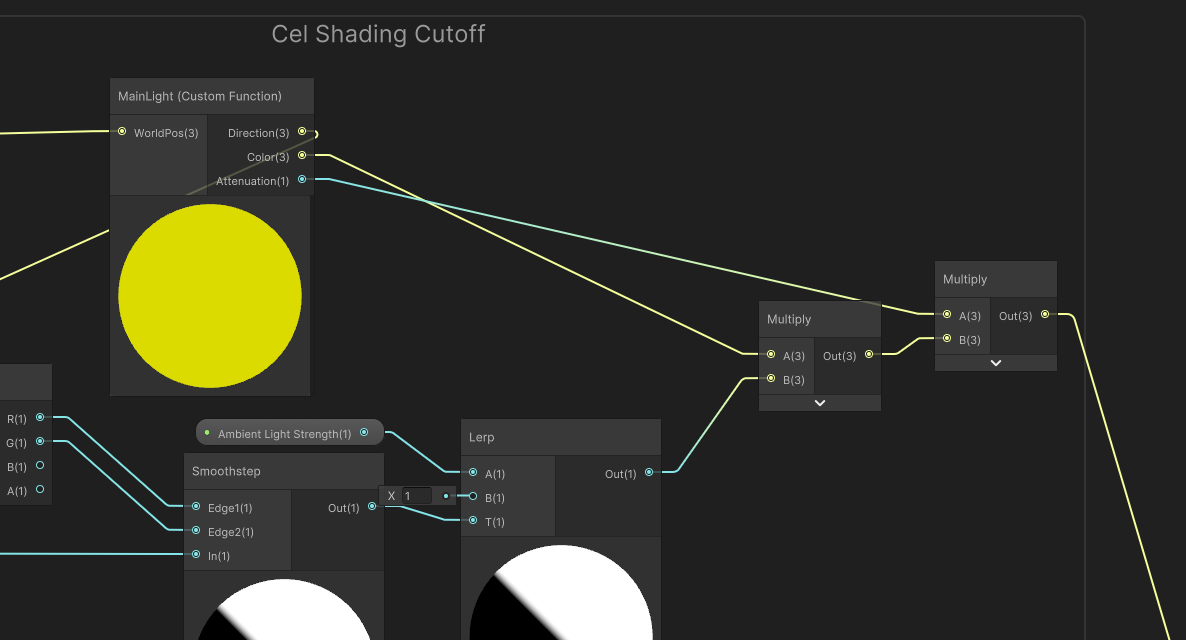The height and width of the screenshot is (640, 1186).
Task: Click the In(1) input port on Smoothstep
Action: coord(195,556)
